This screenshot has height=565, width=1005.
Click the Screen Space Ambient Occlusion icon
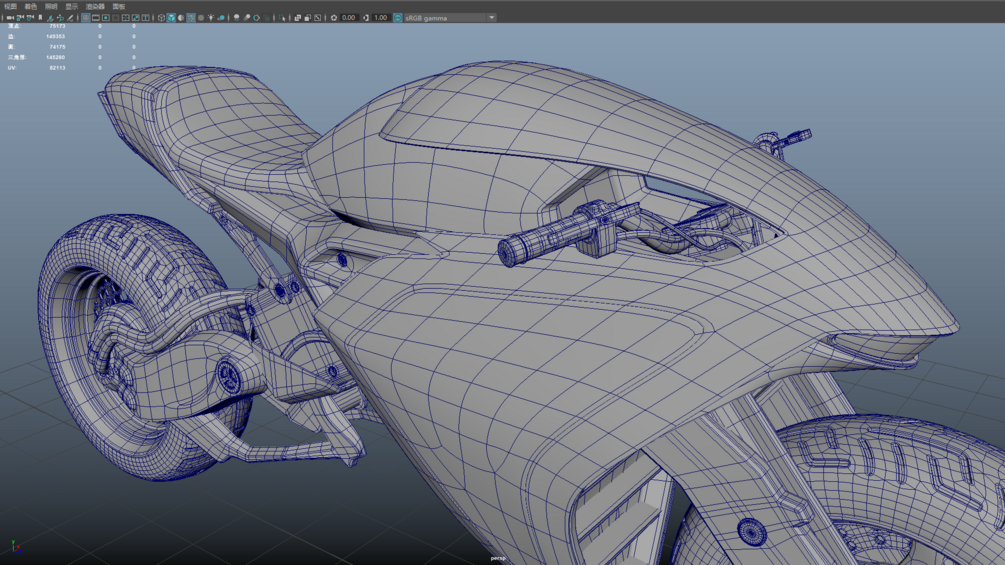237,18
